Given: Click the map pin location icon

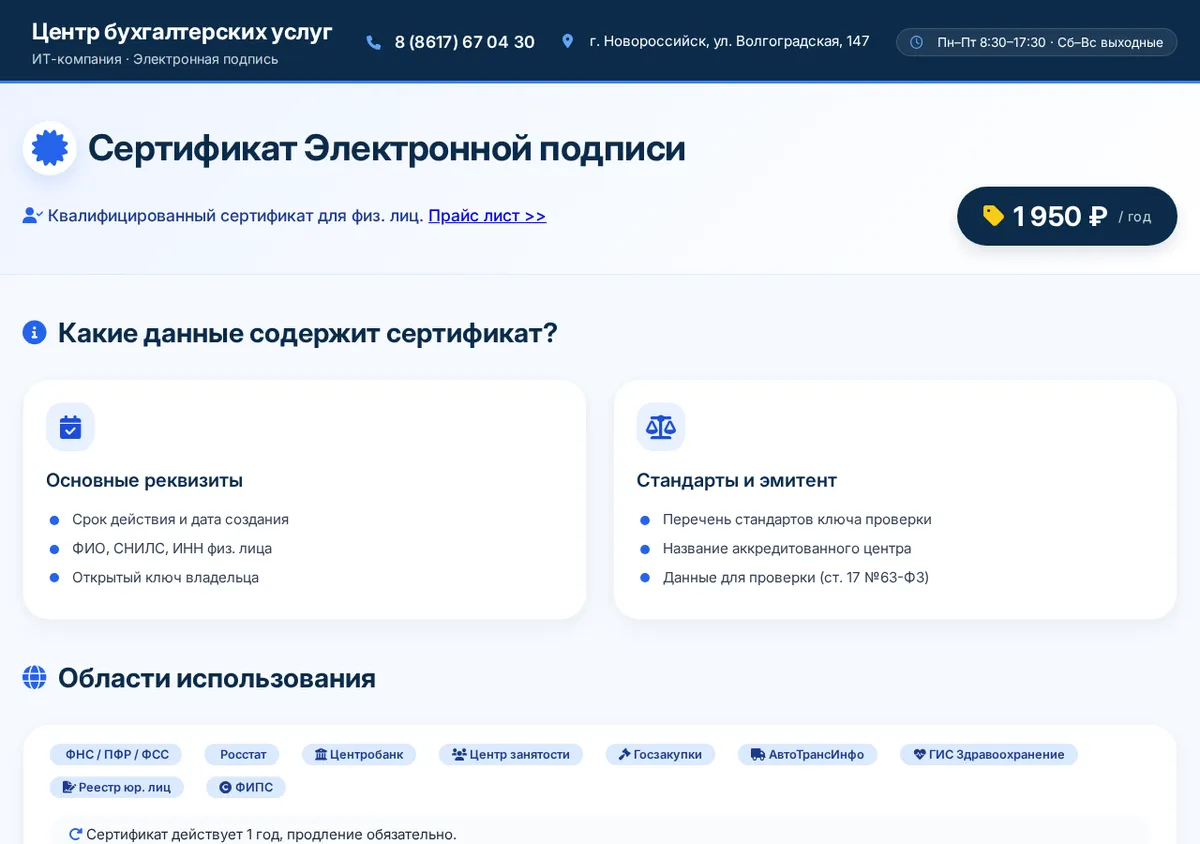Looking at the screenshot, I should pos(568,41).
